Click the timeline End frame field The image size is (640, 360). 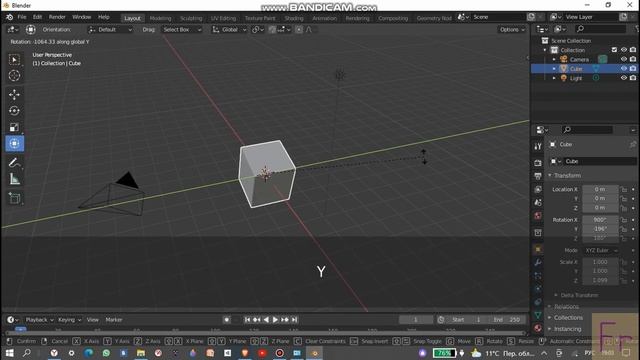(x=507, y=320)
